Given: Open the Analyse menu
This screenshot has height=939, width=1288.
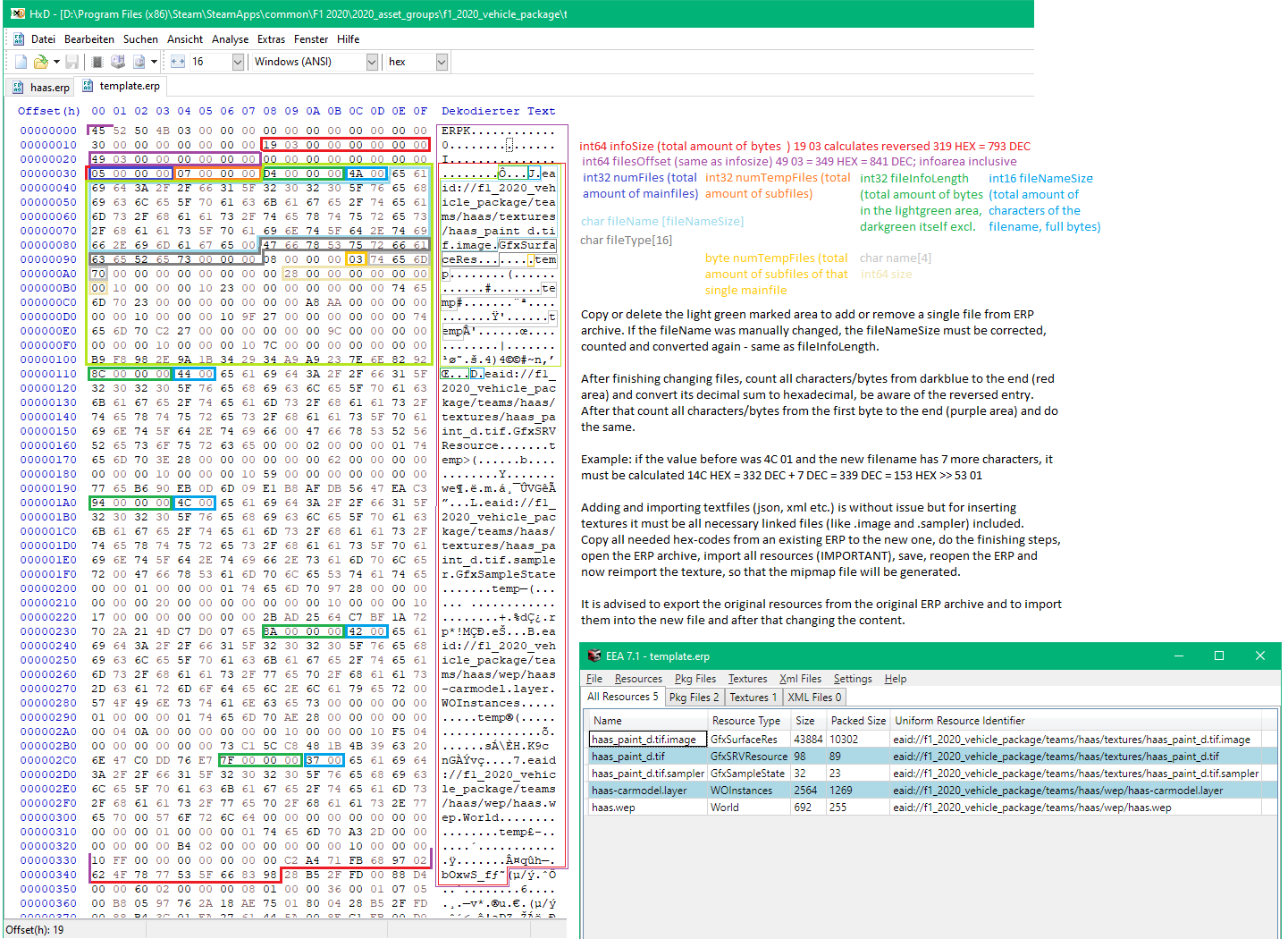Looking at the screenshot, I should pyautogui.click(x=230, y=39).
